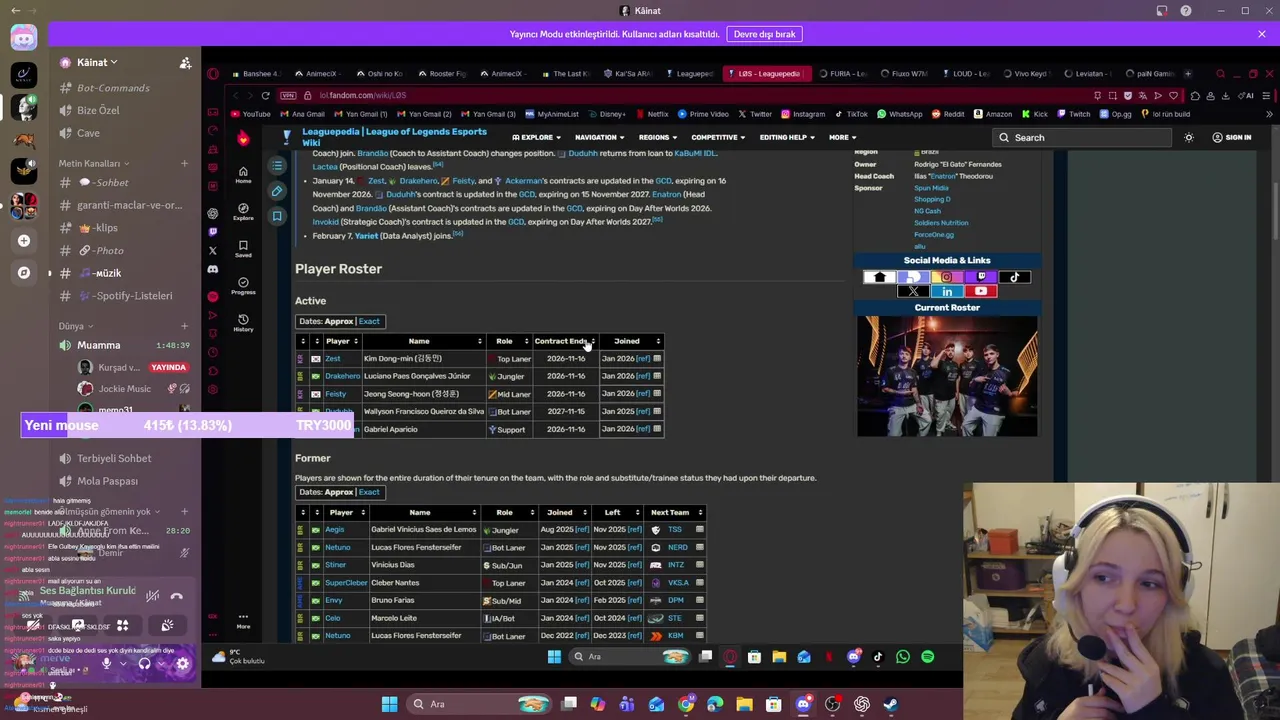Viewport: 1280px width, 720px height.
Task: Reload the lol.fandom.com page
Action: [x=265, y=95]
